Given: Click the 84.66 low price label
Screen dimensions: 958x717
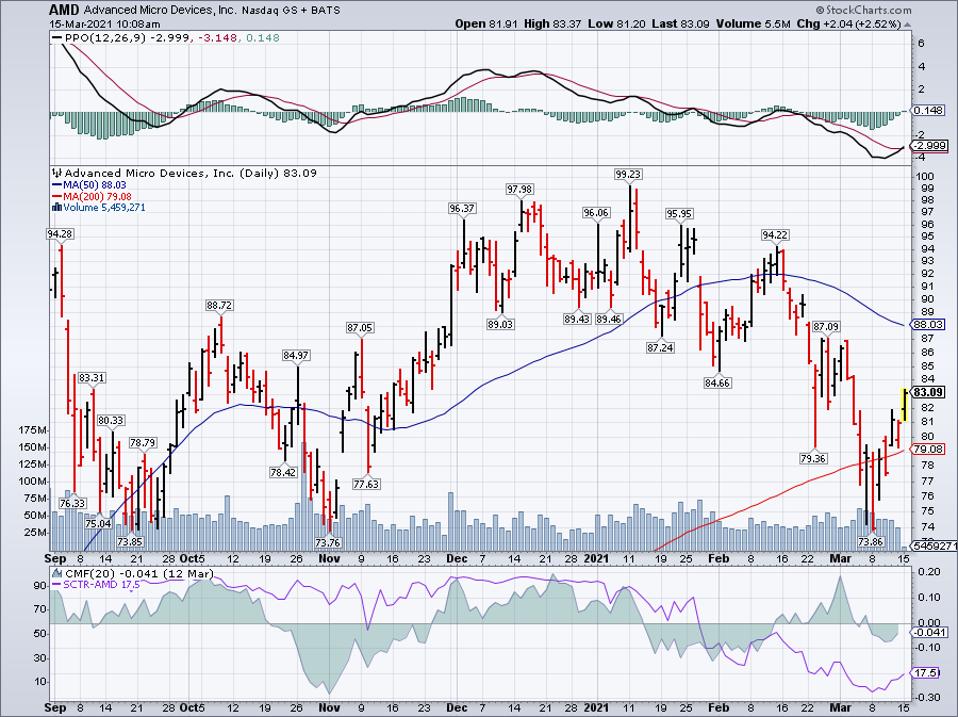Looking at the screenshot, I should [718, 383].
